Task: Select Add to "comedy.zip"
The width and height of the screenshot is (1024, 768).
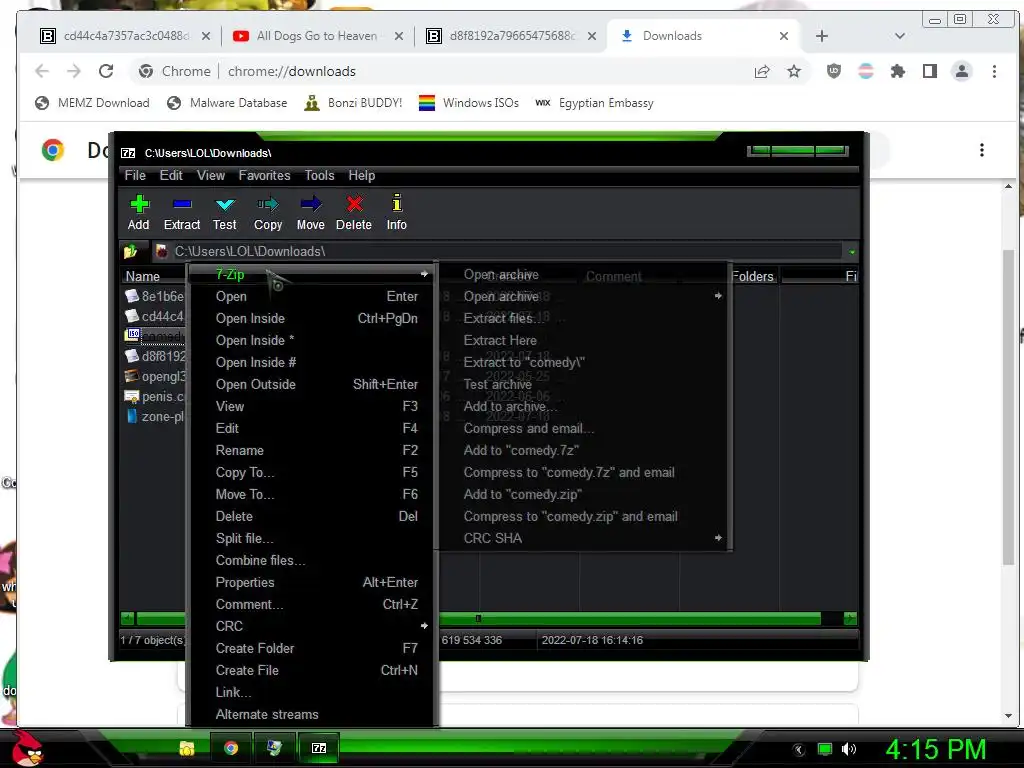Action: pos(522,494)
